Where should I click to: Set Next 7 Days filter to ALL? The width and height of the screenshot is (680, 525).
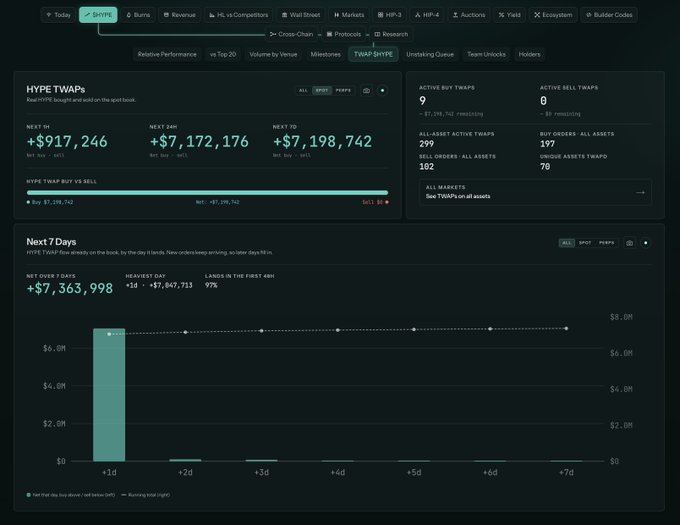click(x=566, y=243)
